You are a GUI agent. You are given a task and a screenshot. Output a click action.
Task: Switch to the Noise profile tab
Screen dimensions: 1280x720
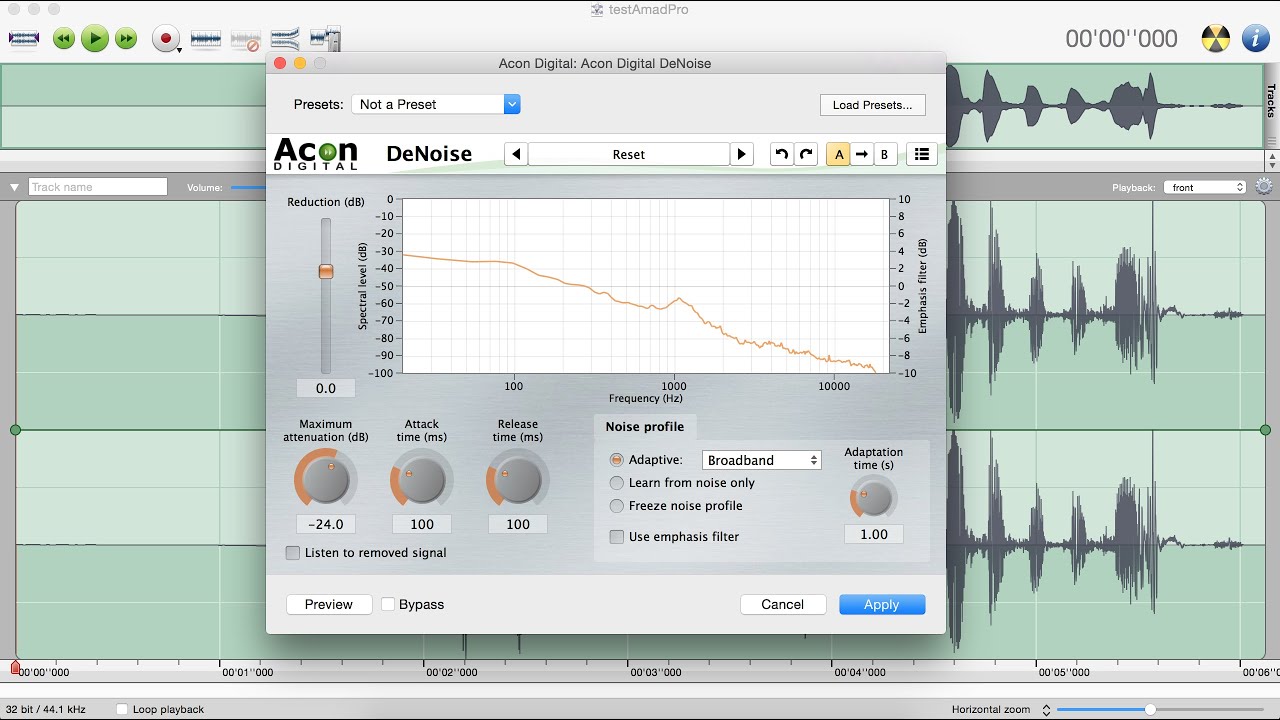(x=645, y=426)
